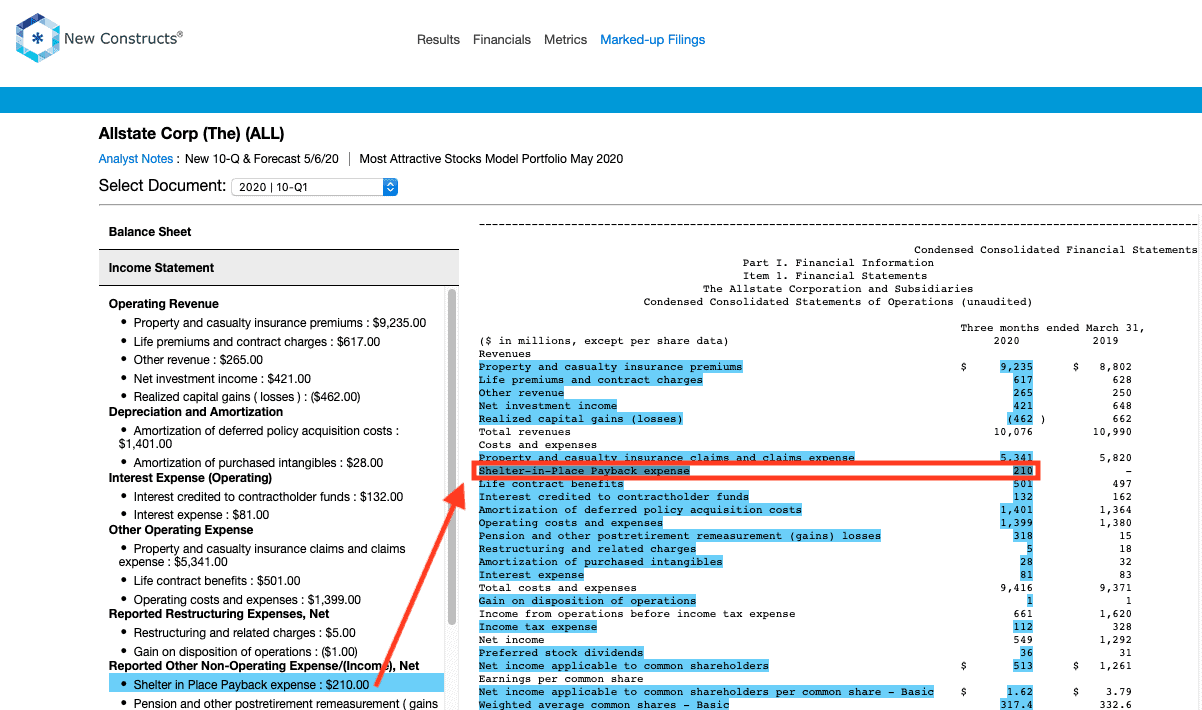Click highlighted 'Preferred stock dividends' filing line
This screenshot has width=1202, height=710.
tap(561, 653)
